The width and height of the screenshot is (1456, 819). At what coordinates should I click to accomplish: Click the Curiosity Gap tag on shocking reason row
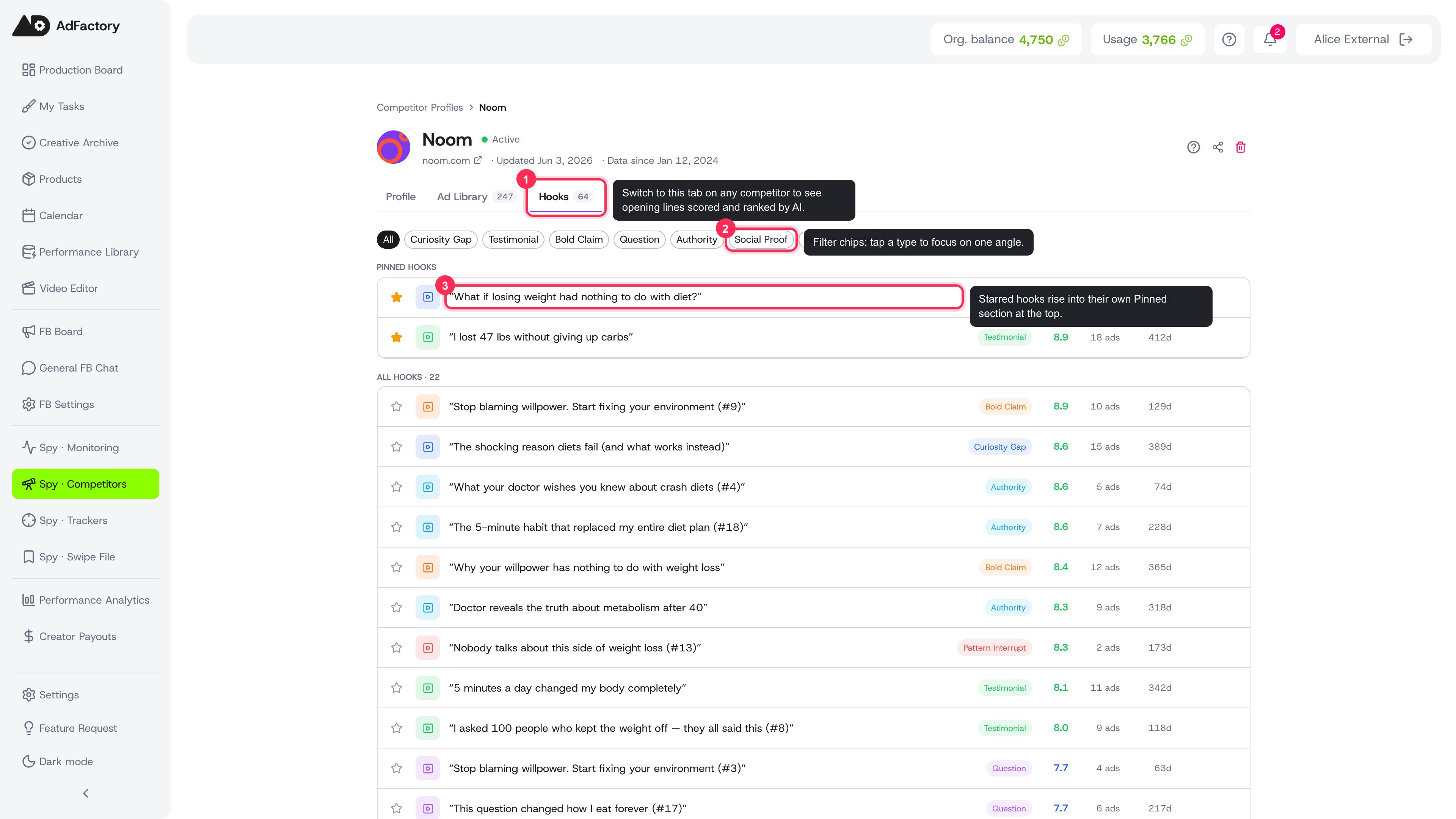[999, 447]
